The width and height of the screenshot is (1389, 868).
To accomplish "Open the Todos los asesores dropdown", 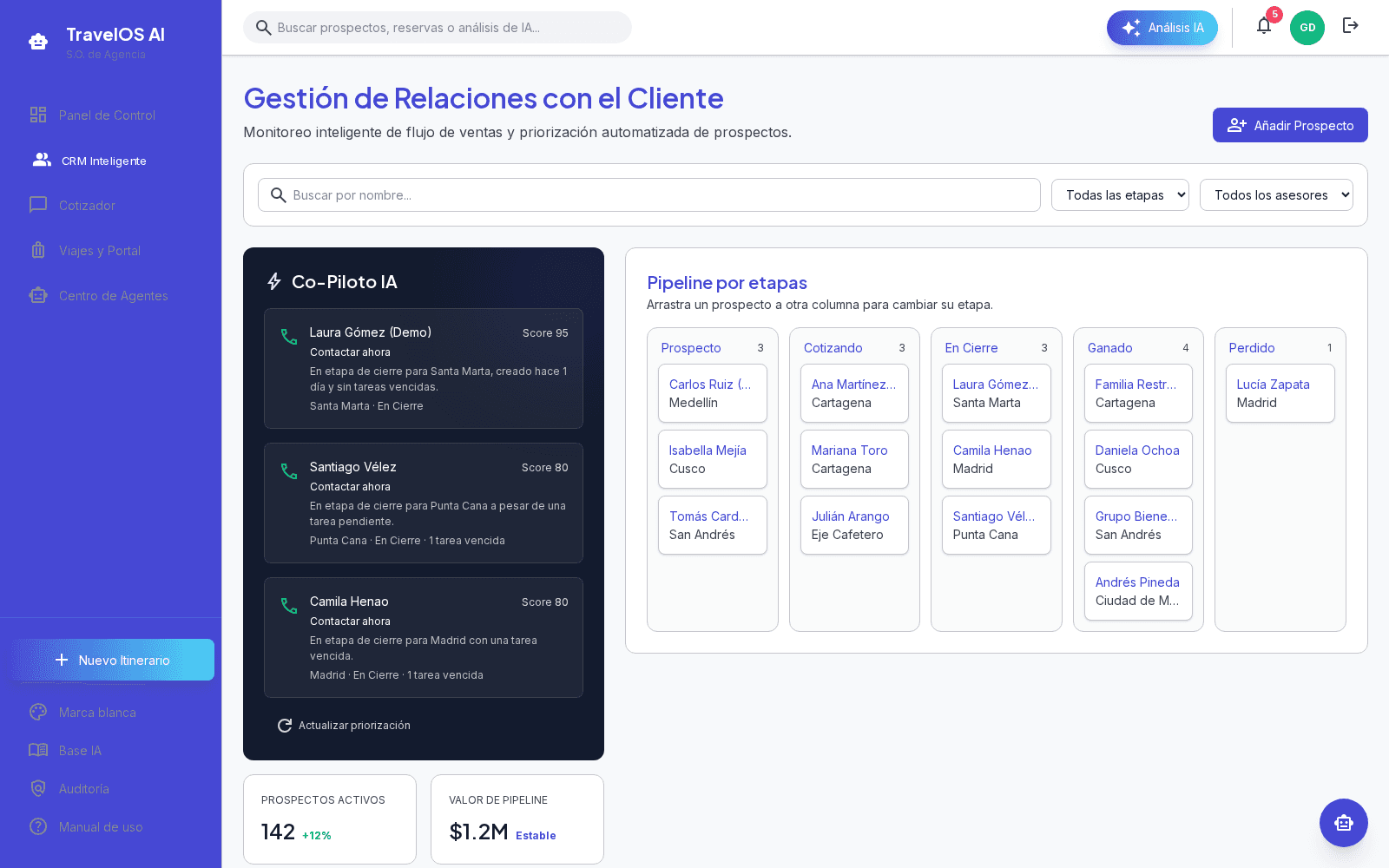I will pyautogui.click(x=1276, y=195).
